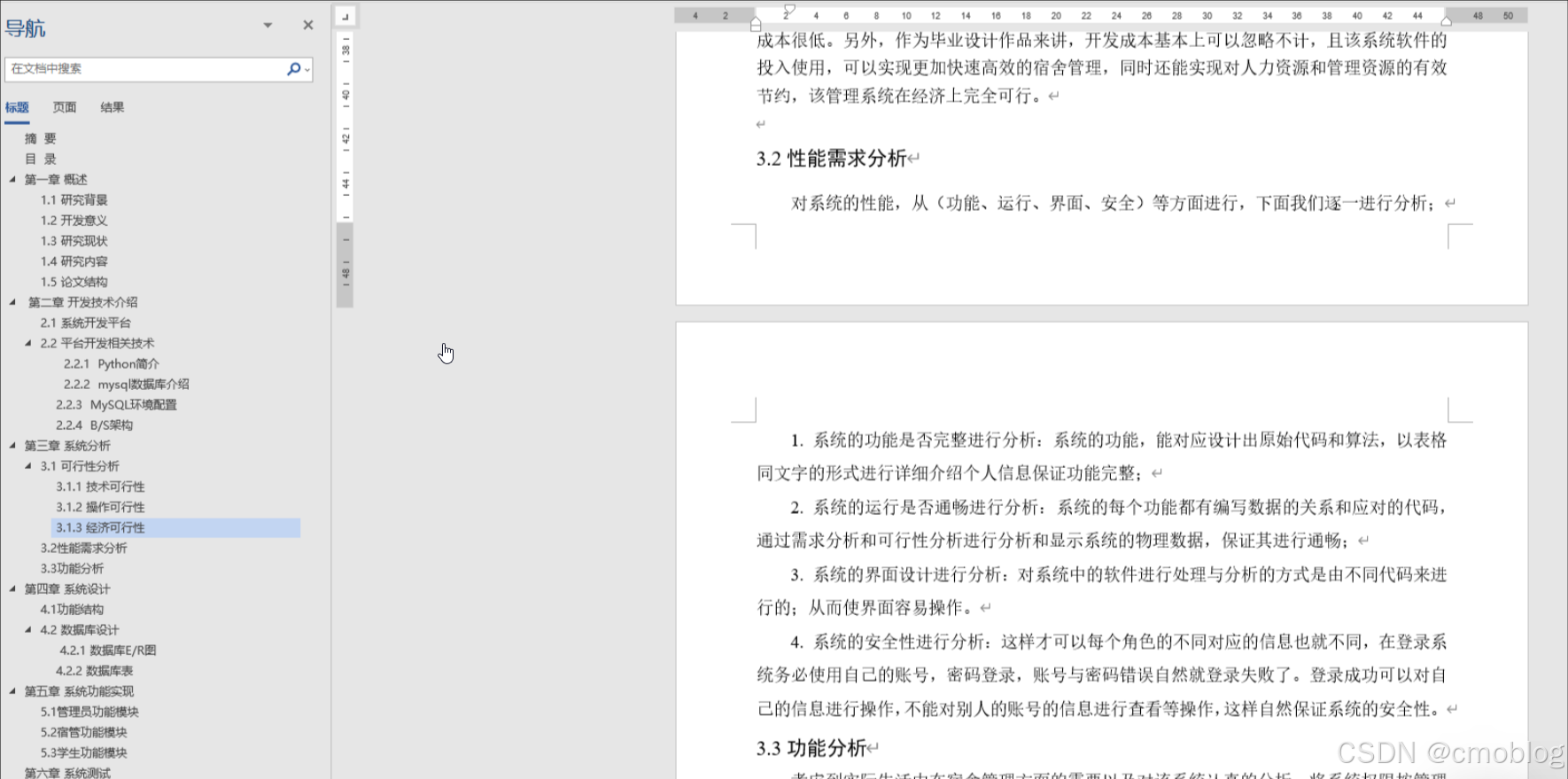Go to 5.2宿管功能模块
The height and width of the screenshot is (779, 1568).
[x=83, y=732]
